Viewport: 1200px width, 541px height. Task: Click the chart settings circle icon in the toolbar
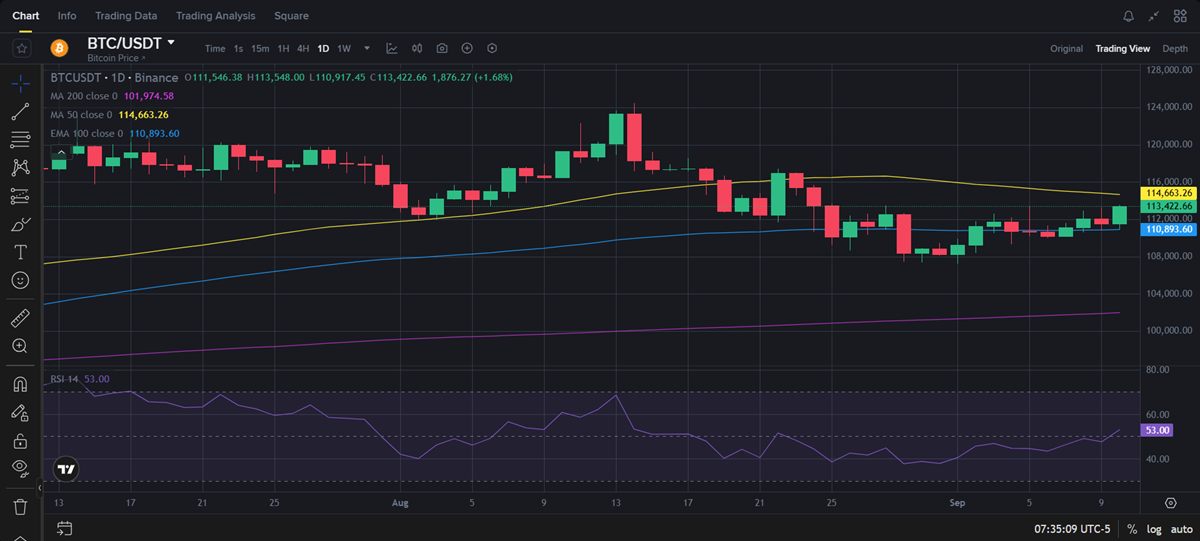click(x=492, y=48)
